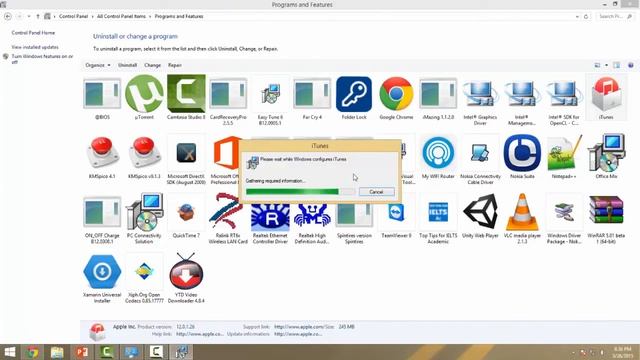
Task: Select the Office Mix icon
Action: [606, 153]
